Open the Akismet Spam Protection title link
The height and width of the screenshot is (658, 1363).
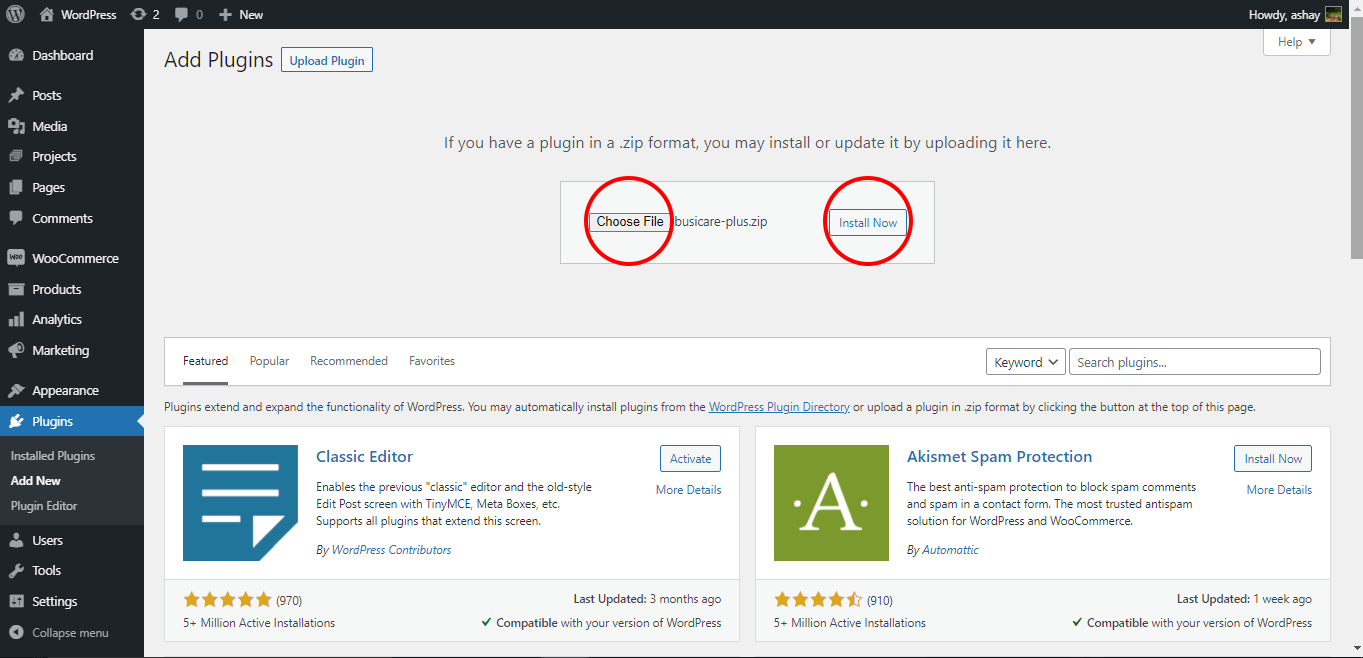click(x=999, y=457)
